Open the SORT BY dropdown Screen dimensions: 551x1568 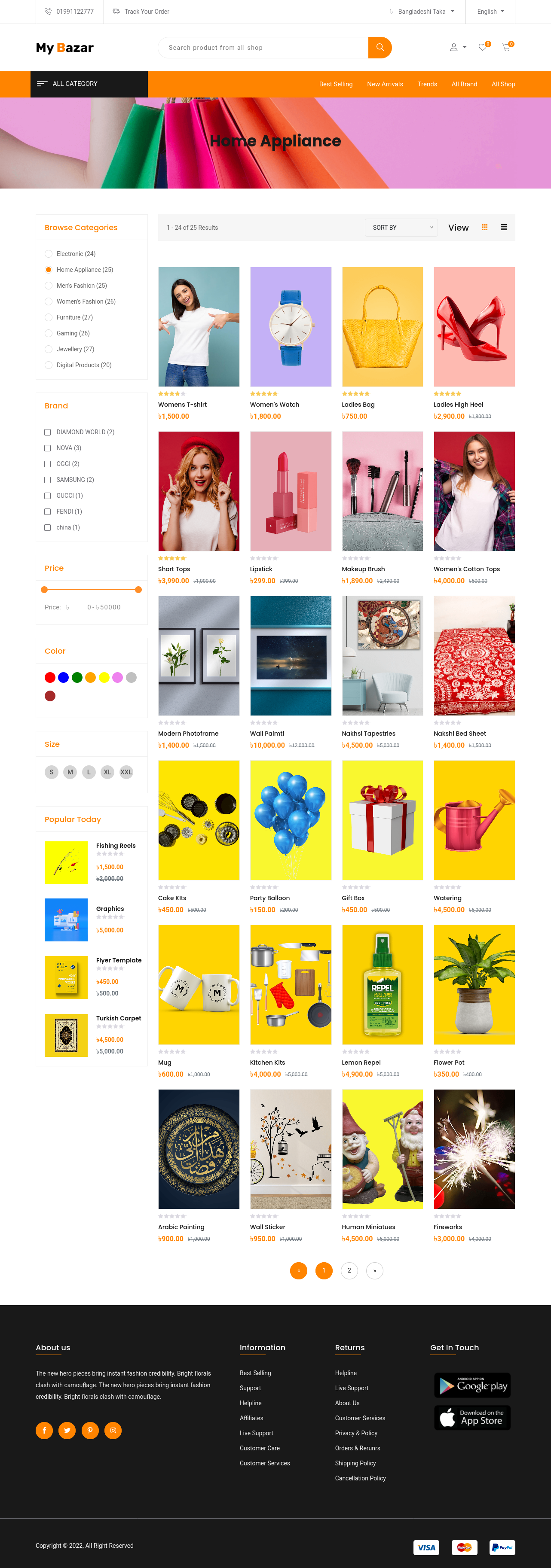[x=401, y=228]
